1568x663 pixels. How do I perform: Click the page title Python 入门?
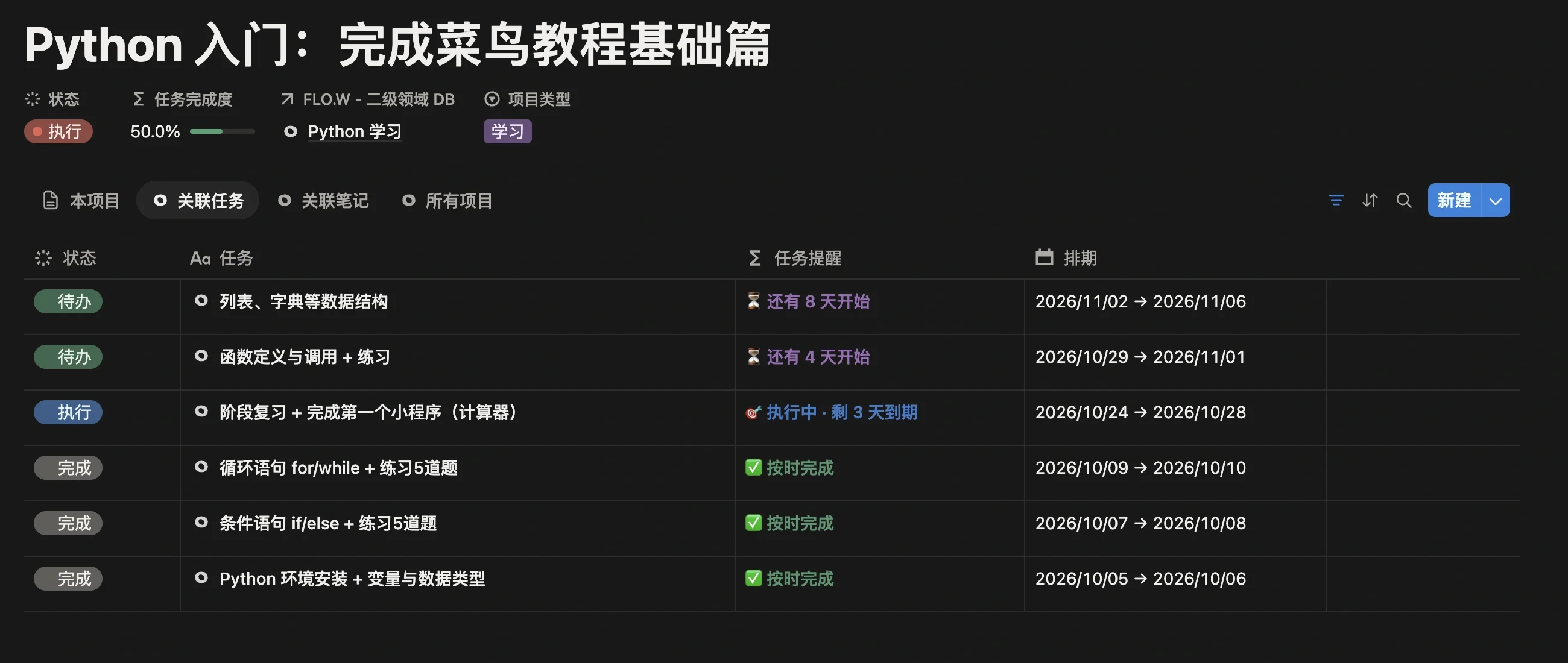click(x=397, y=45)
